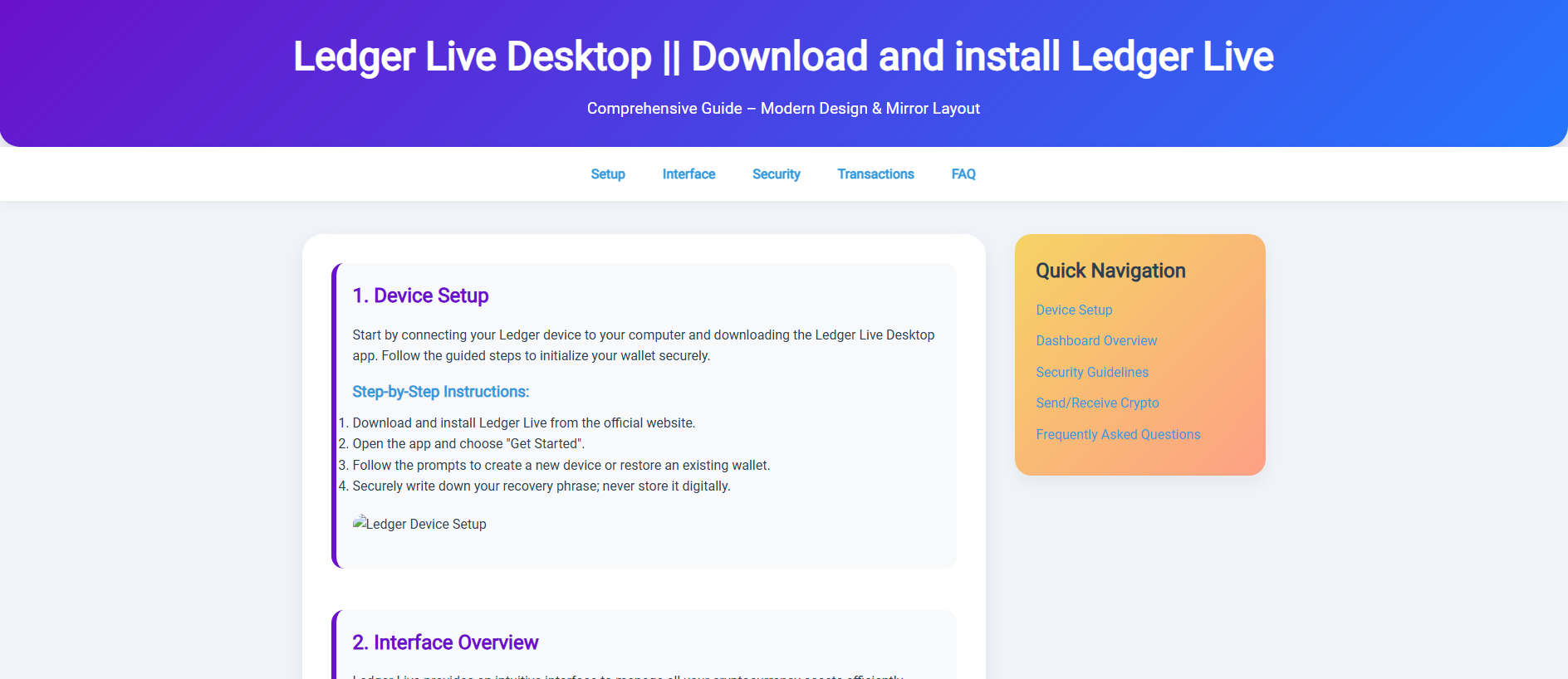The width and height of the screenshot is (1568, 679).
Task: Jump to FAQ in top navigation
Action: tap(963, 174)
